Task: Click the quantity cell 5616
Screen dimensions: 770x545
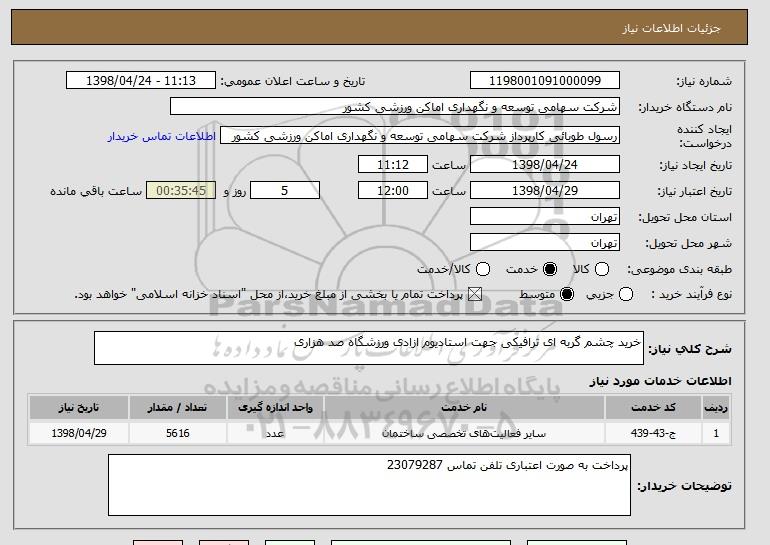Action: pyautogui.click(x=177, y=433)
